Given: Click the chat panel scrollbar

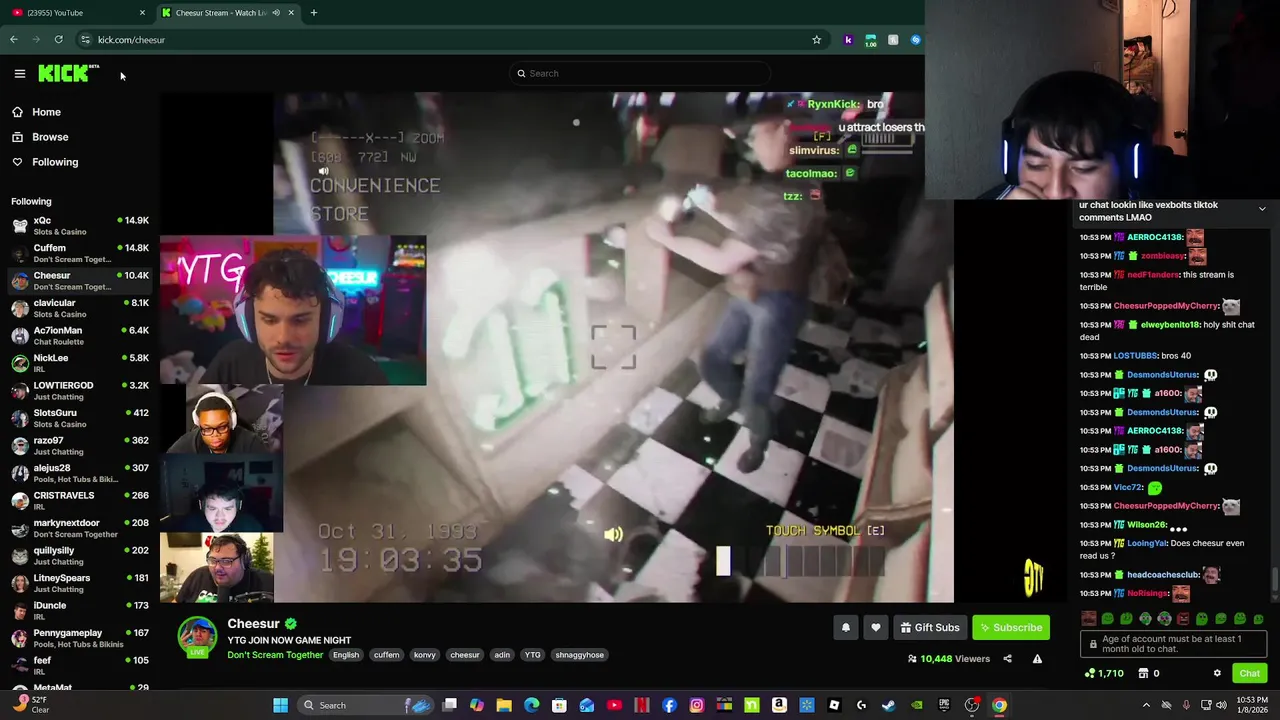Looking at the screenshot, I should coord(1274,580).
